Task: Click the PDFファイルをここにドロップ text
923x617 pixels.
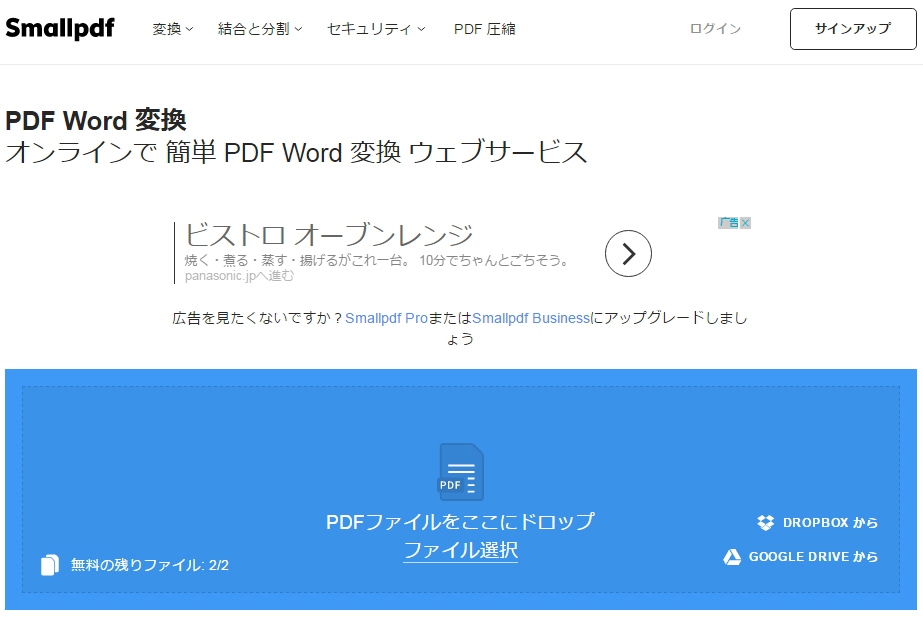Action: click(x=460, y=522)
